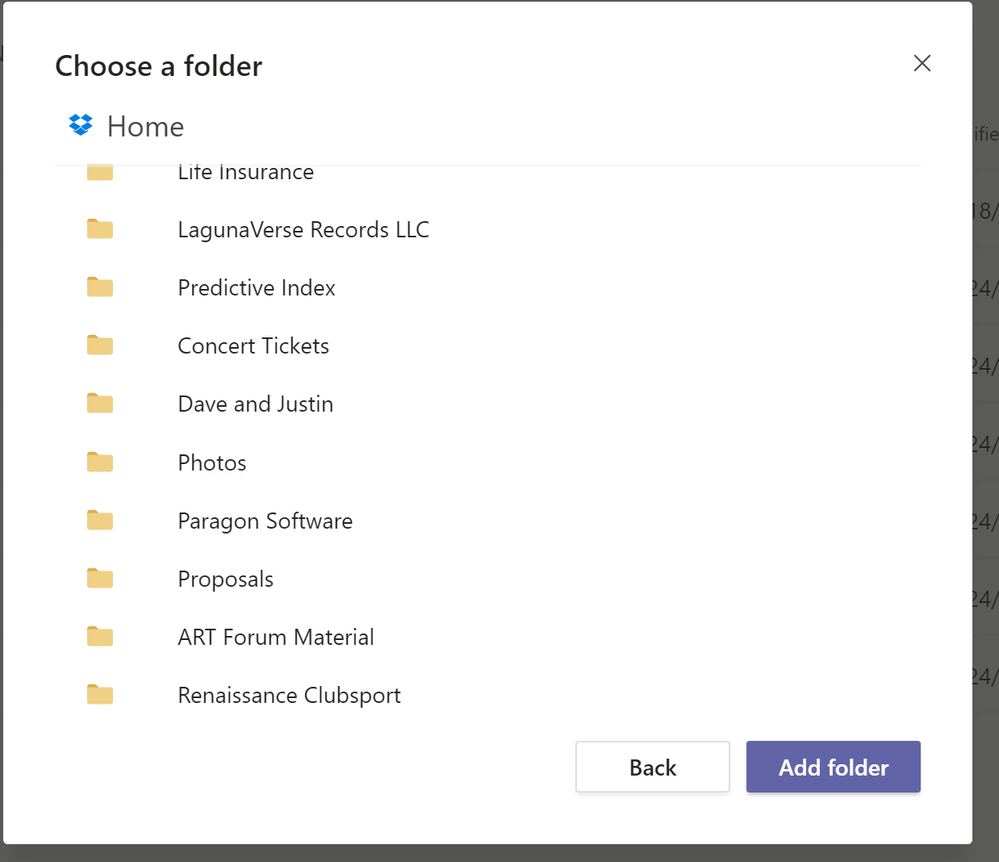Select the Photos folder name
The width and height of the screenshot is (999, 862).
212,463
